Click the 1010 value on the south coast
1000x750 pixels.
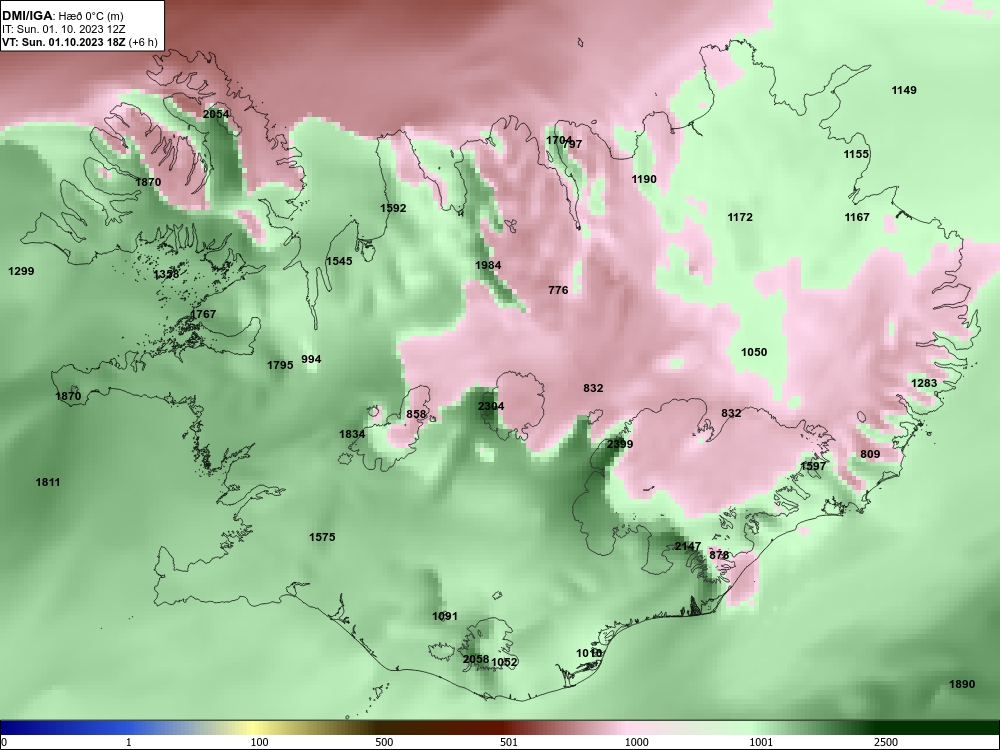pos(589,654)
